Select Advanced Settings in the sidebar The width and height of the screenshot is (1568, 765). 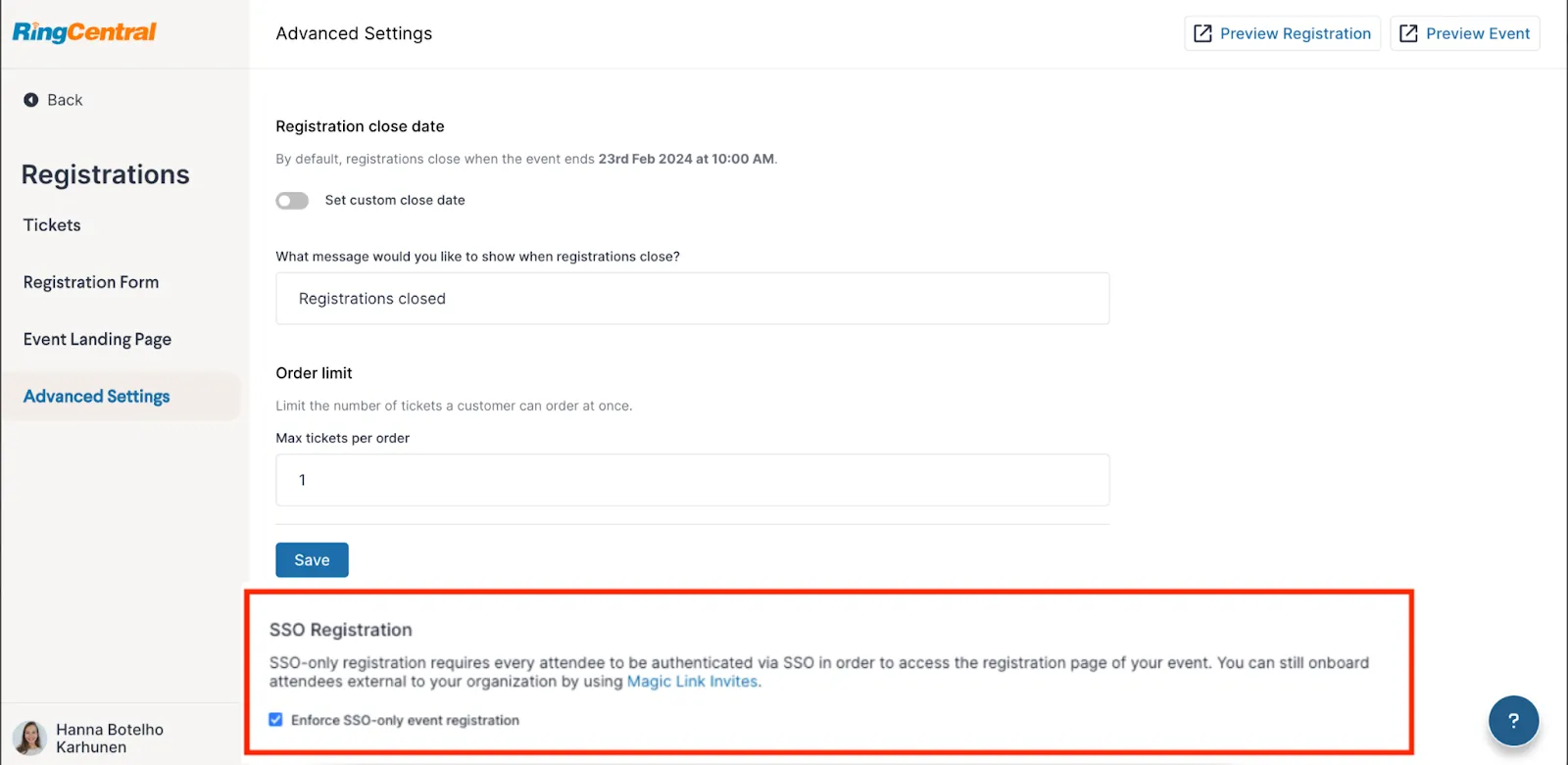pos(97,396)
